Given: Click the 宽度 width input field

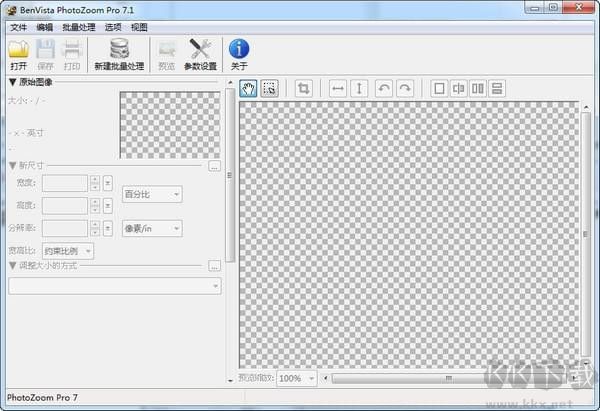Looking at the screenshot, I should [x=65, y=183].
